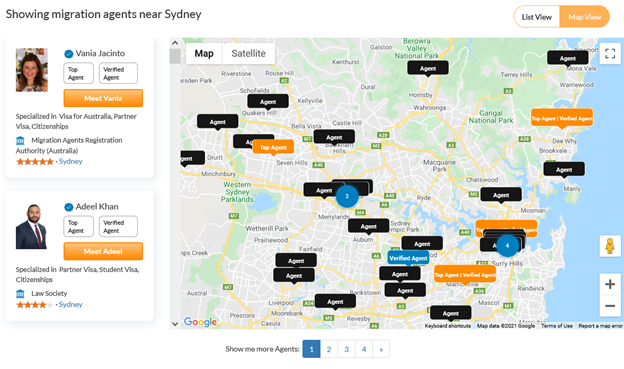Click Agent marker near Quakers Hill
624x369 pixels.
click(x=268, y=102)
